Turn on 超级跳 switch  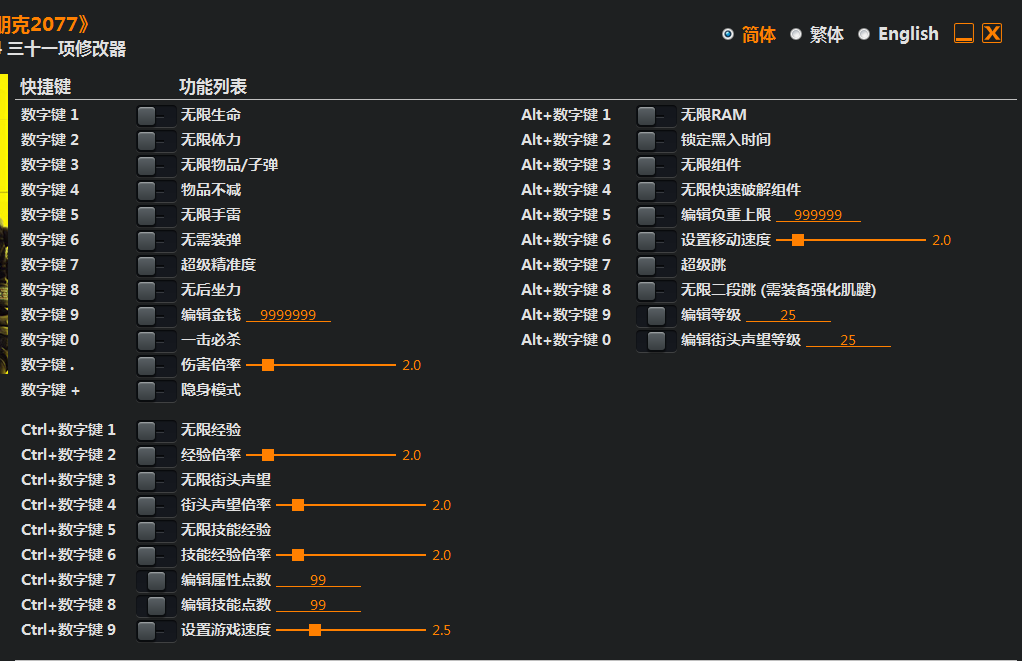[655, 265]
